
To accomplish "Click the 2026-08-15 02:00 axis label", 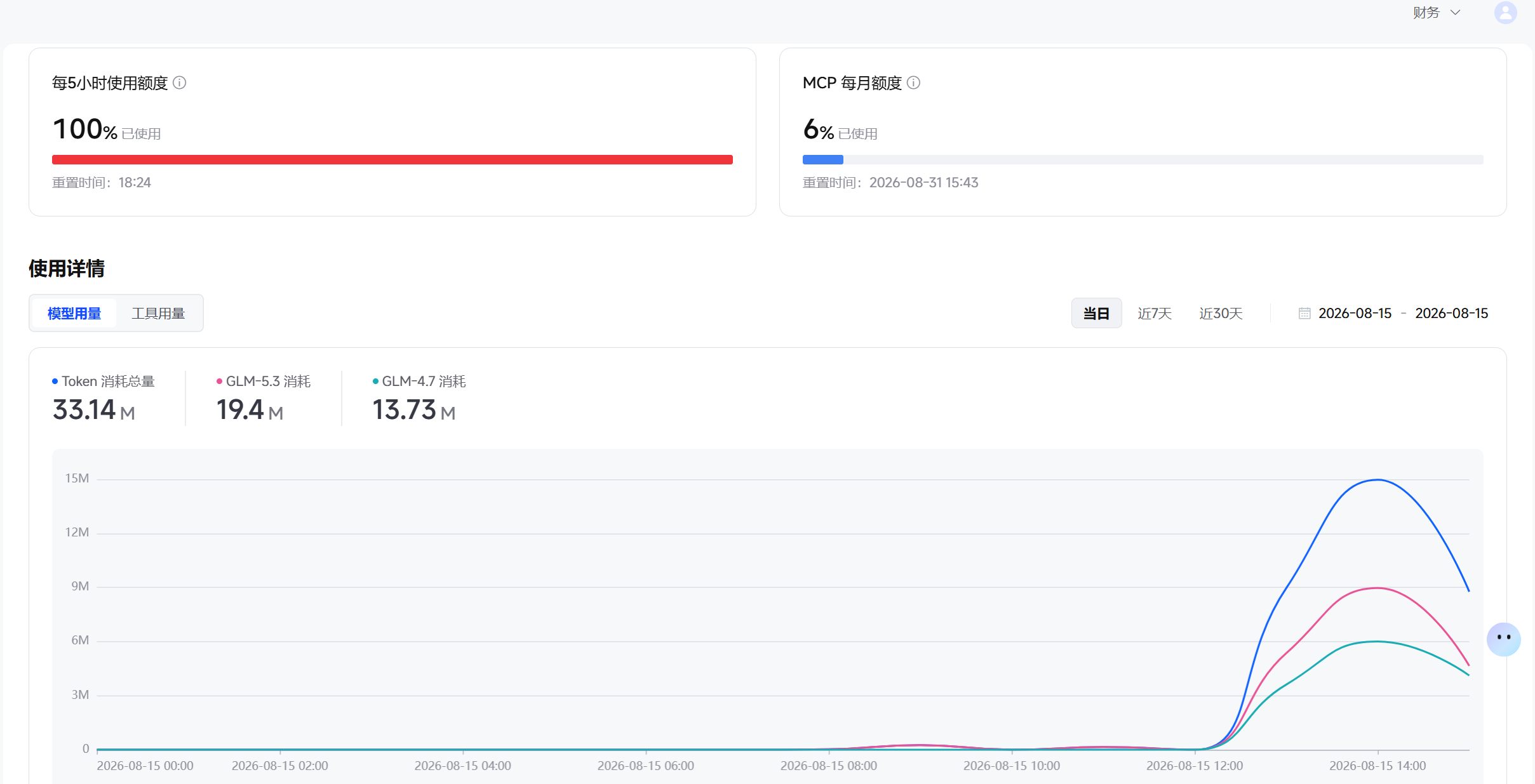I will [x=280, y=766].
